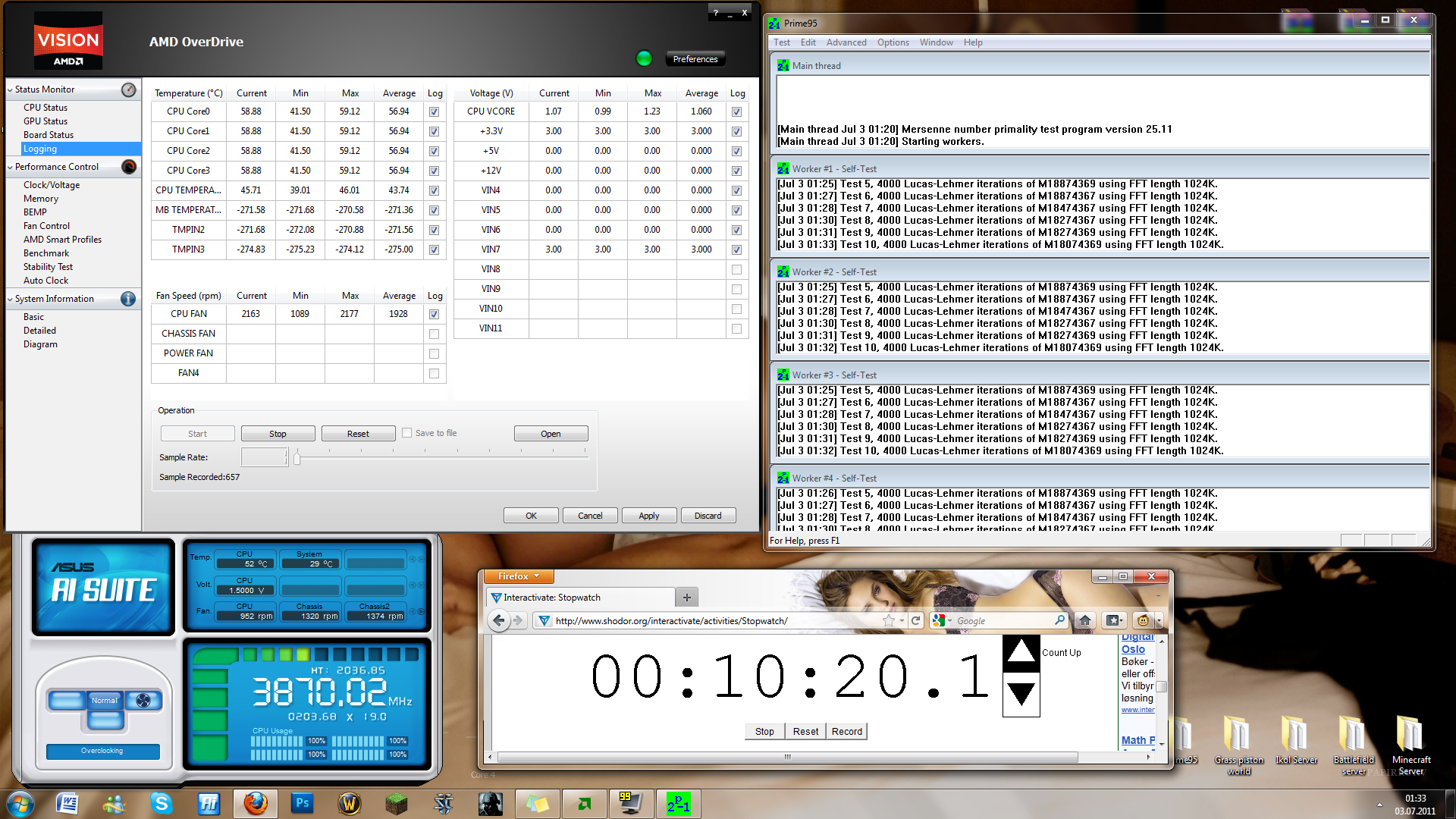Collapse the System Information section

(10, 299)
